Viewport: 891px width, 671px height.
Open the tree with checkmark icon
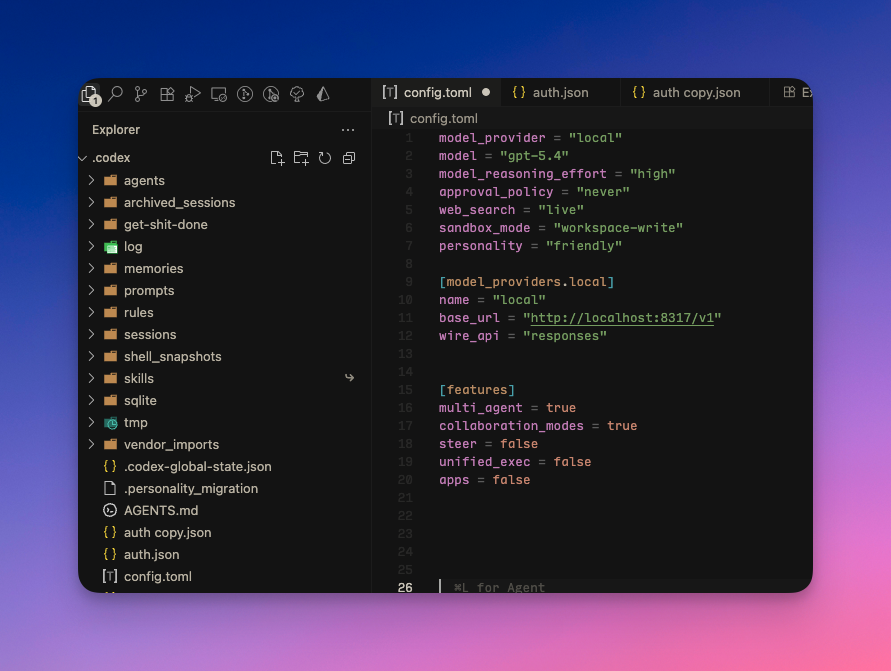click(297, 94)
